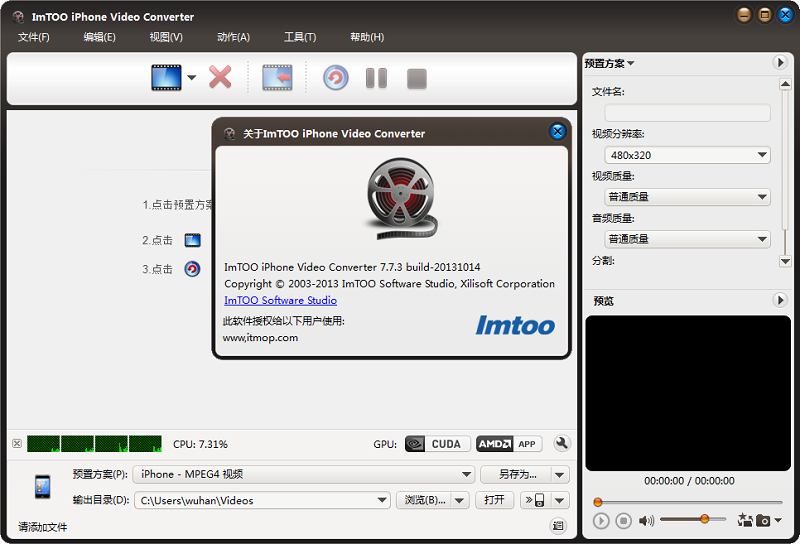Open the arrow next to device transfer
Image resolution: width=800 pixels, height=544 pixels.
[560, 500]
